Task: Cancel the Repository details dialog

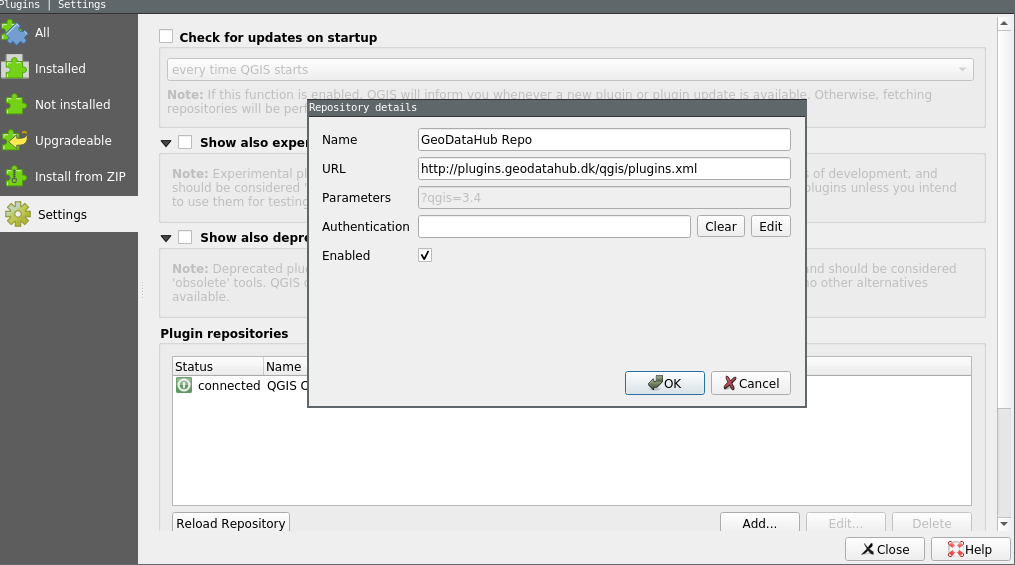Action: coord(750,383)
